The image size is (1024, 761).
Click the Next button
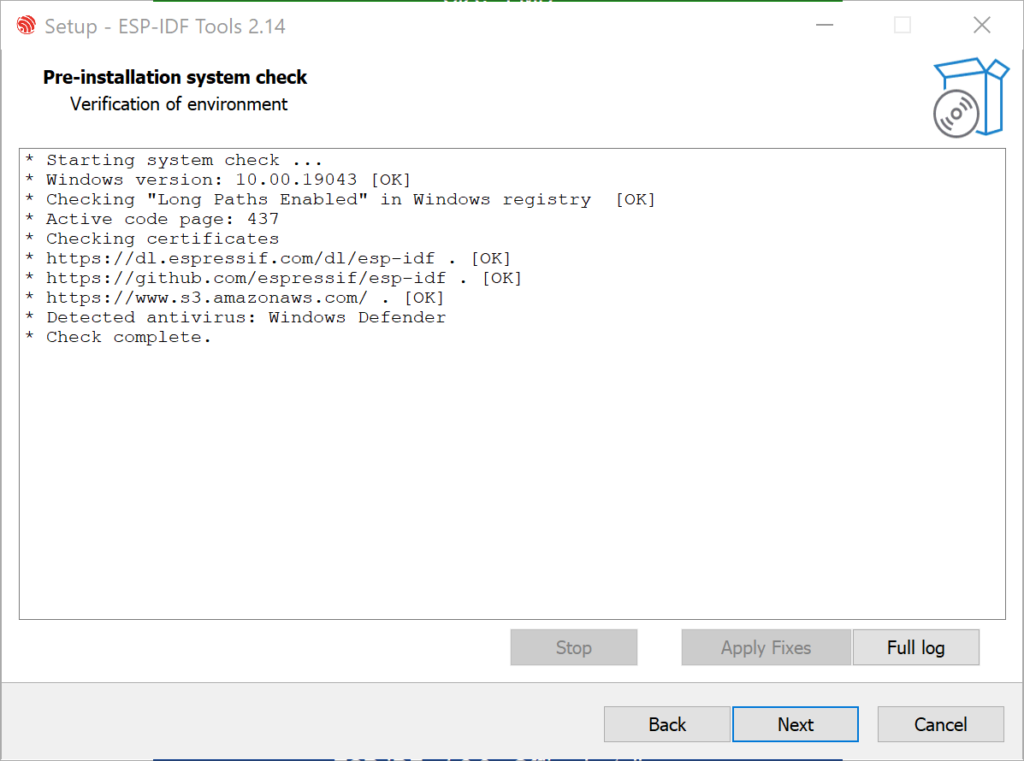[795, 724]
